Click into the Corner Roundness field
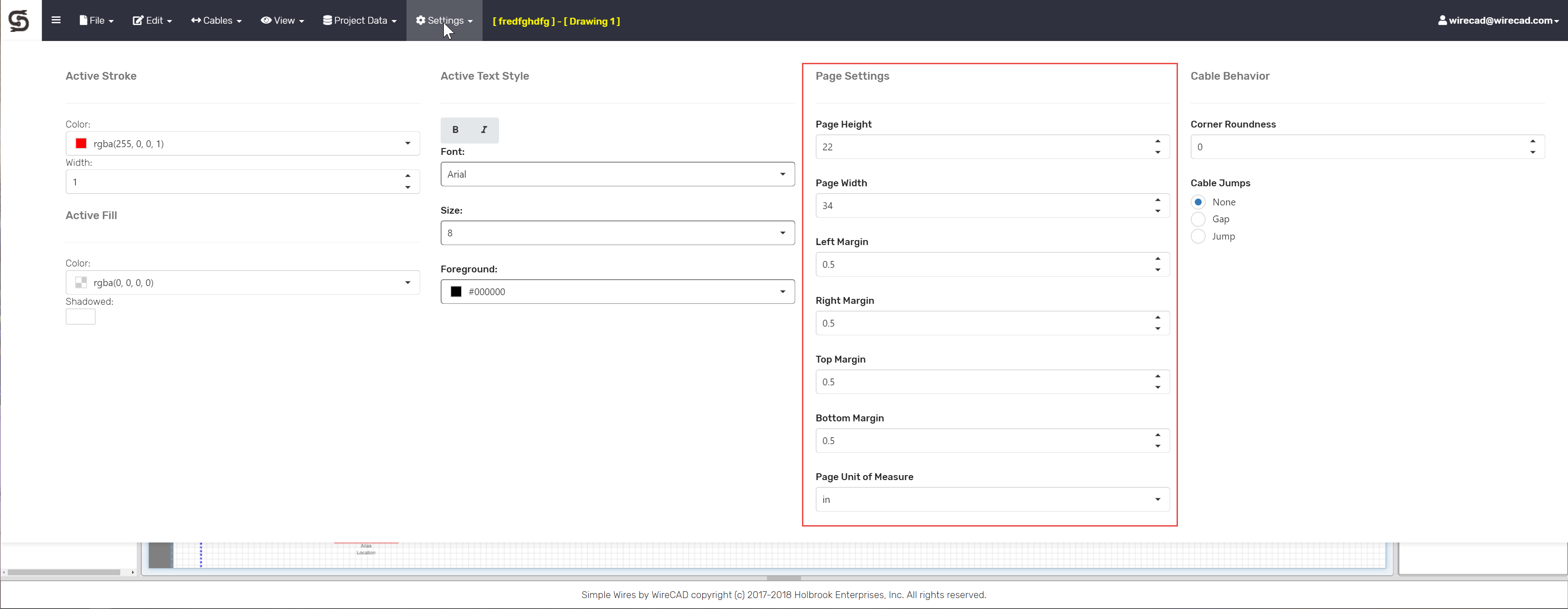 (1367, 147)
